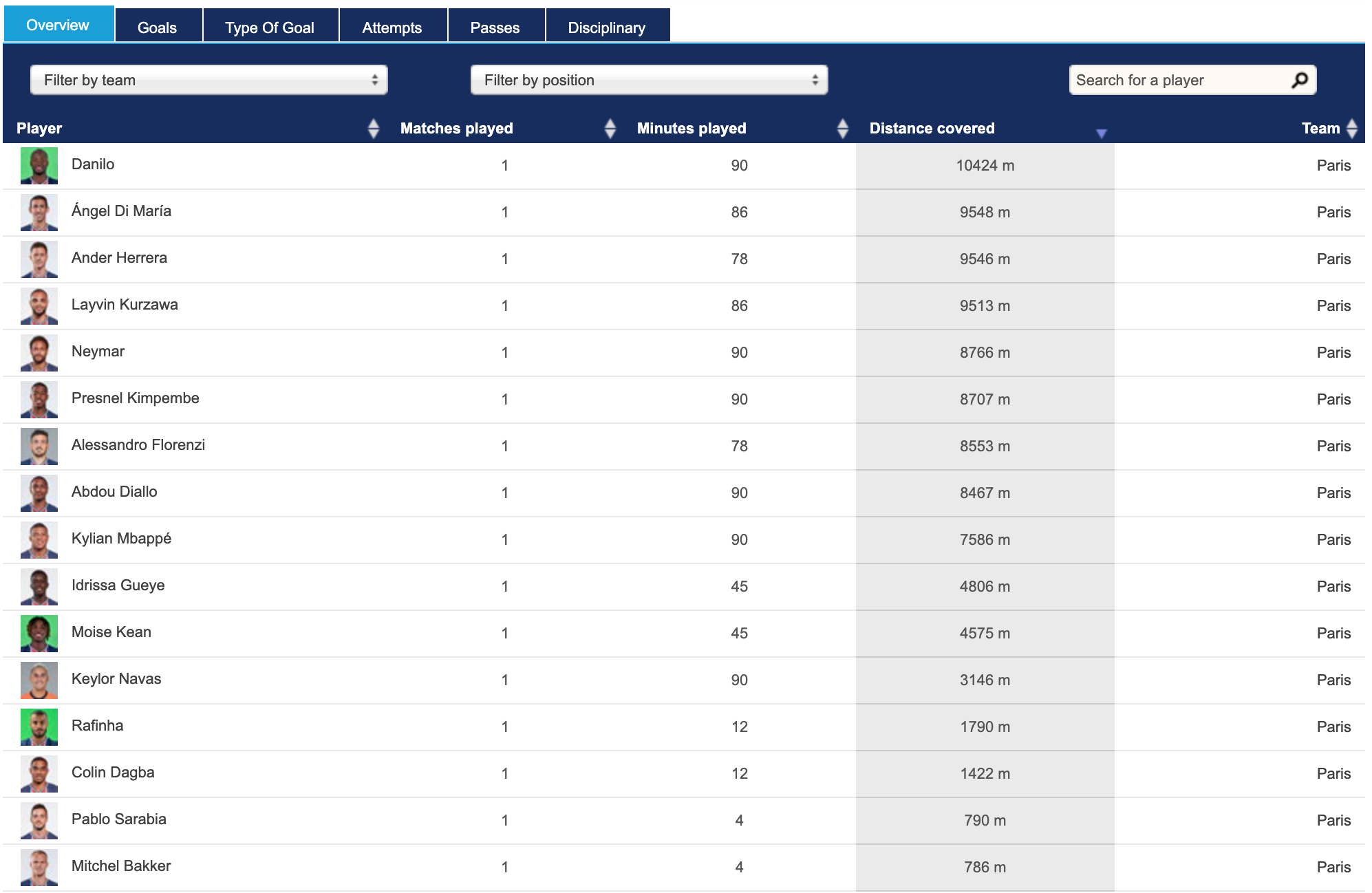The image size is (1372, 893).
Task: Sort by Matches played arrows
Action: tap(610, 128)
